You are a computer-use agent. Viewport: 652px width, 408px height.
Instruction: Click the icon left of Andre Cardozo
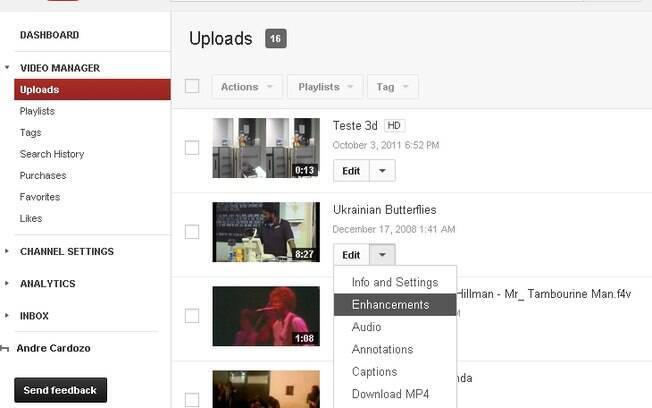pos(5,349)
